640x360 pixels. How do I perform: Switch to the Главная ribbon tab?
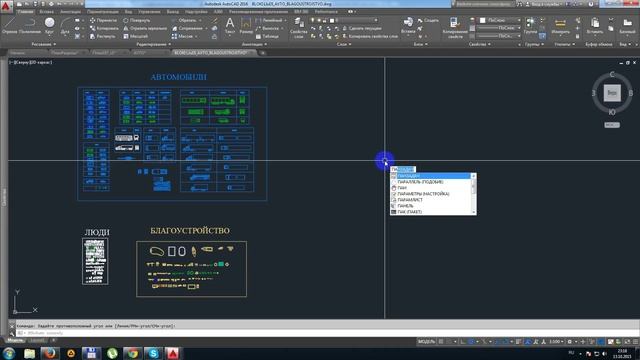25,12
